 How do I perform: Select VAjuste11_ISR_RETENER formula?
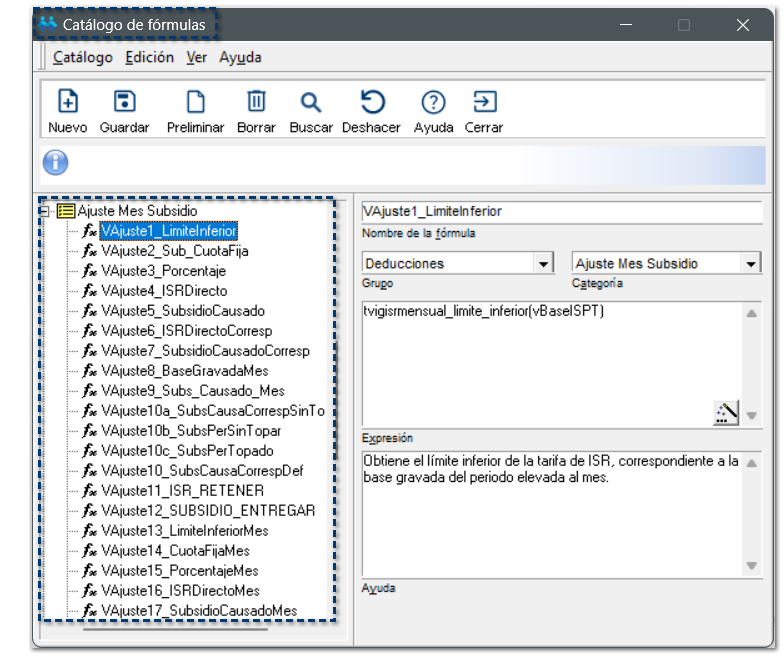(182, 491)
